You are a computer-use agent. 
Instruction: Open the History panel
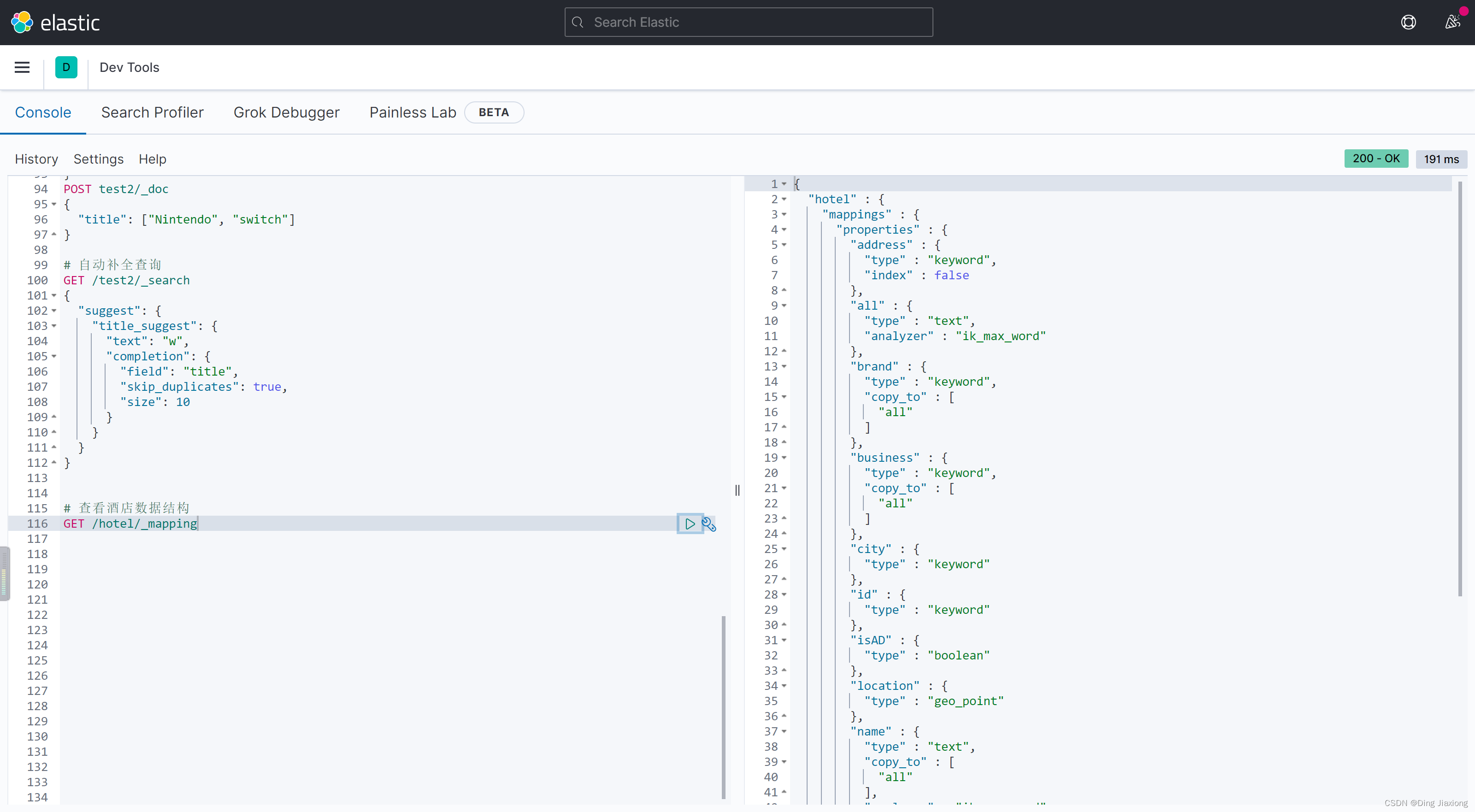point(37,159)
